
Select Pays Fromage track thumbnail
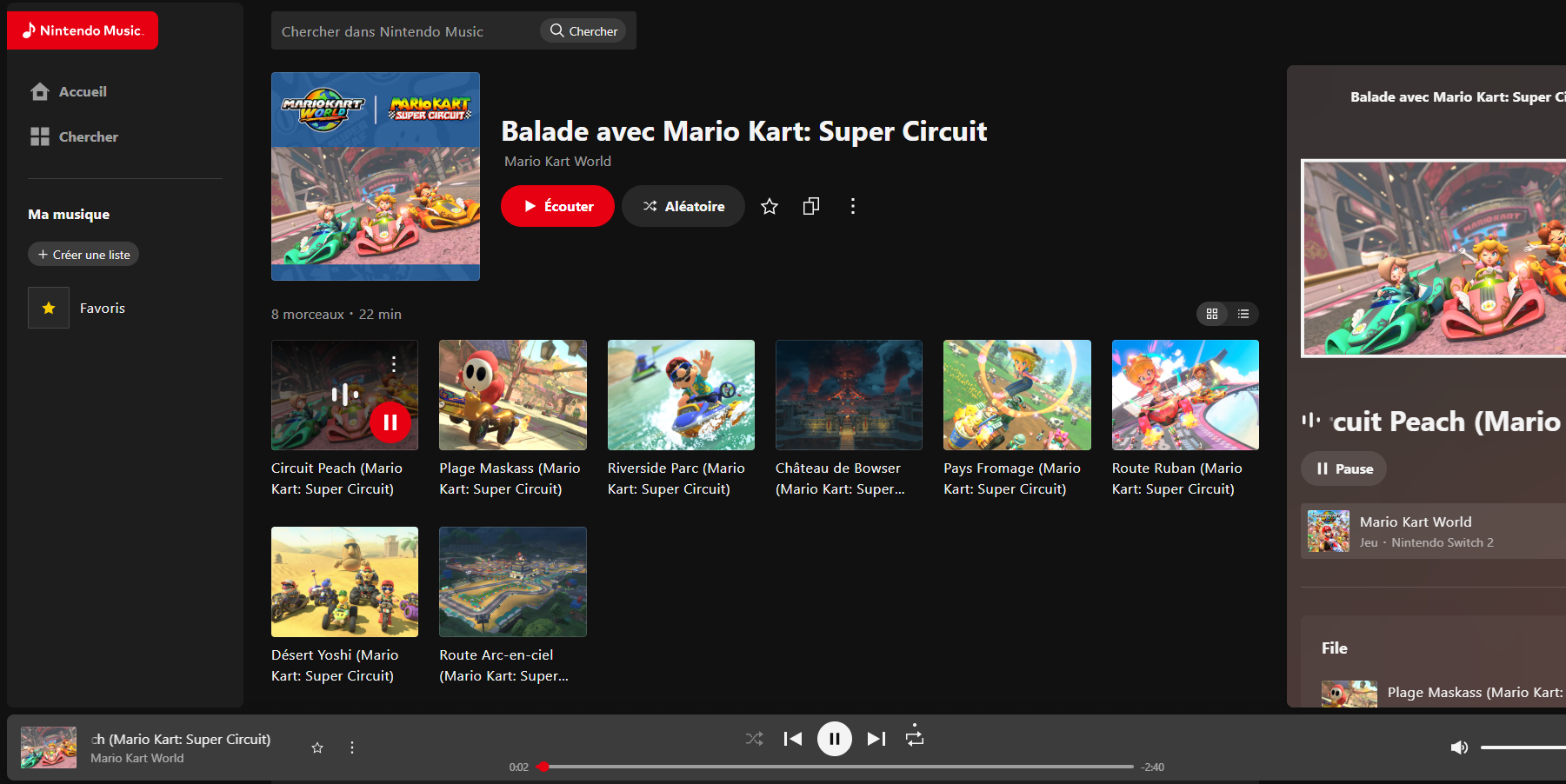(1017, 395)
